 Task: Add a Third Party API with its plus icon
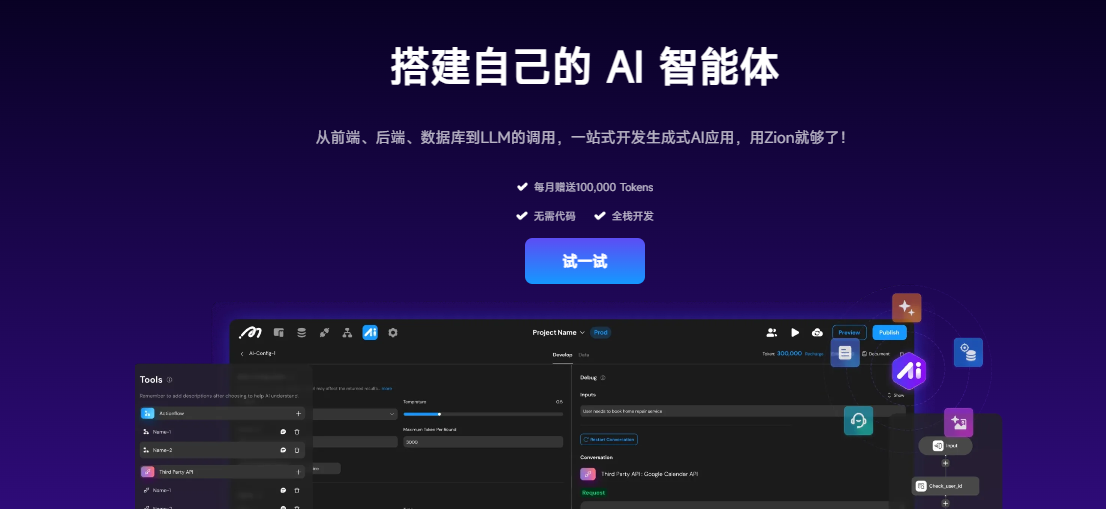pyautogui.click(x=298, y=472)
